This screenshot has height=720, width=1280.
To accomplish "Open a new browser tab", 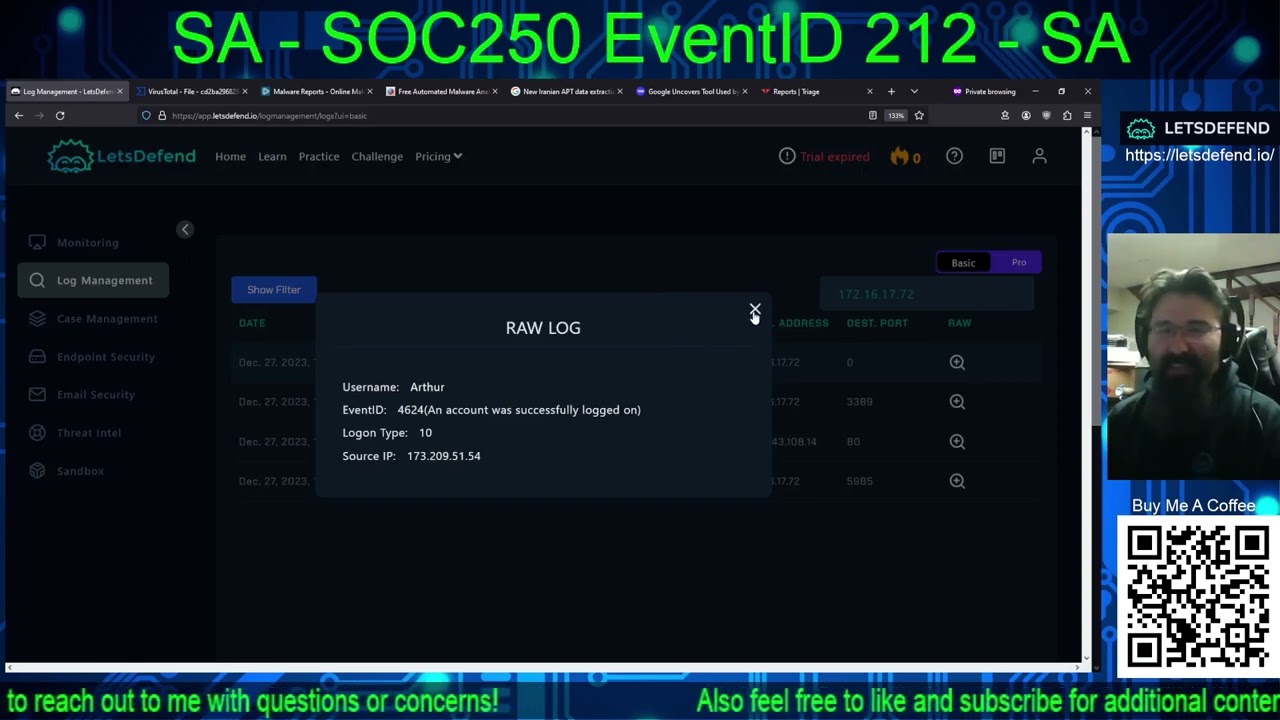I will click(x=891, y=92).
